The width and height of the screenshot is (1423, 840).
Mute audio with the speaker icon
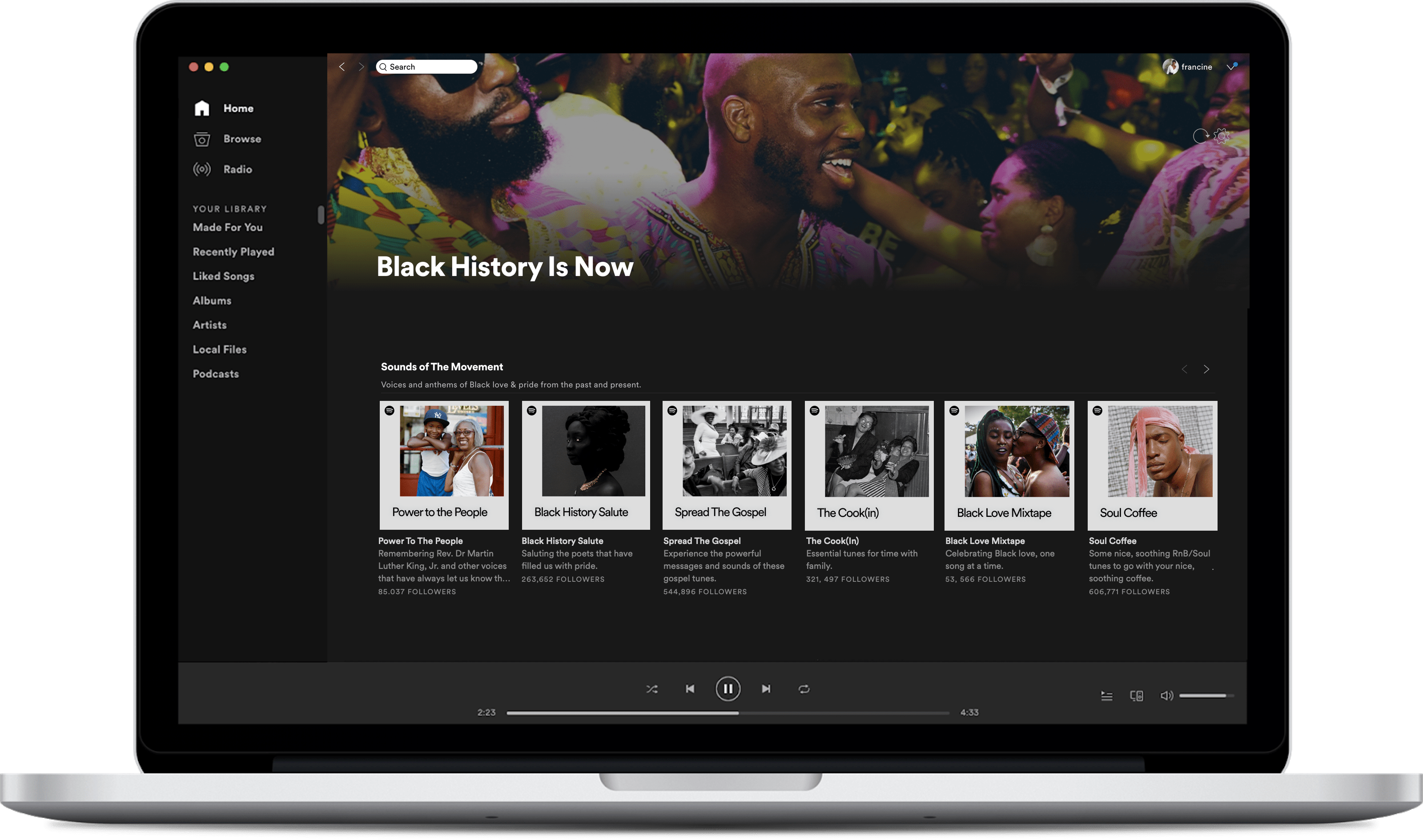1166,696
